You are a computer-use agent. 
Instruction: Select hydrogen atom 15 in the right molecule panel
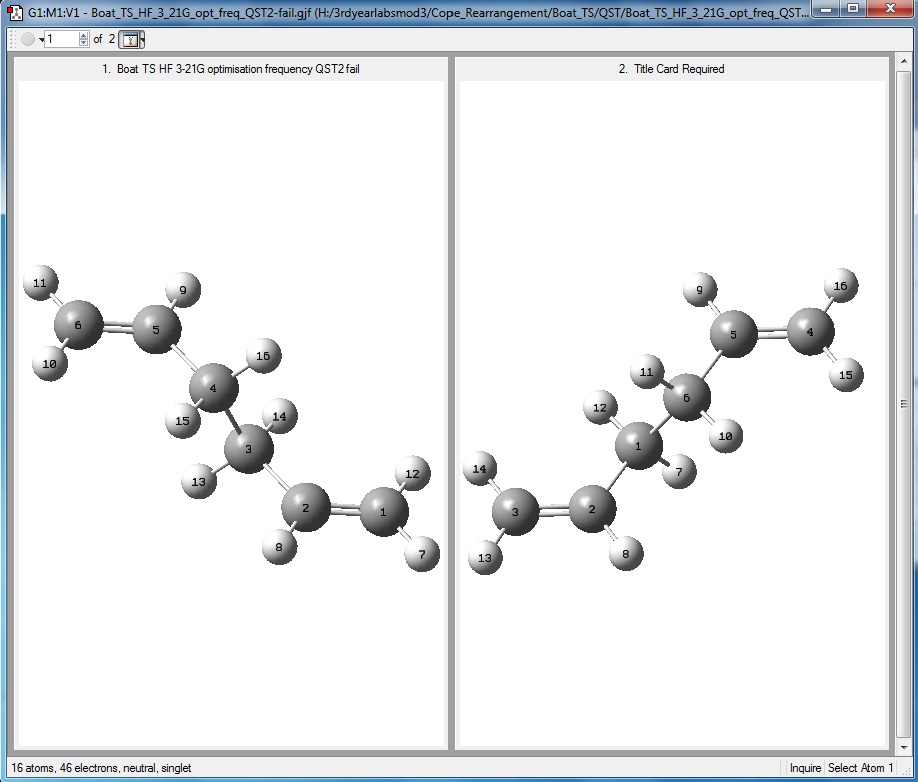pos(847,375)
